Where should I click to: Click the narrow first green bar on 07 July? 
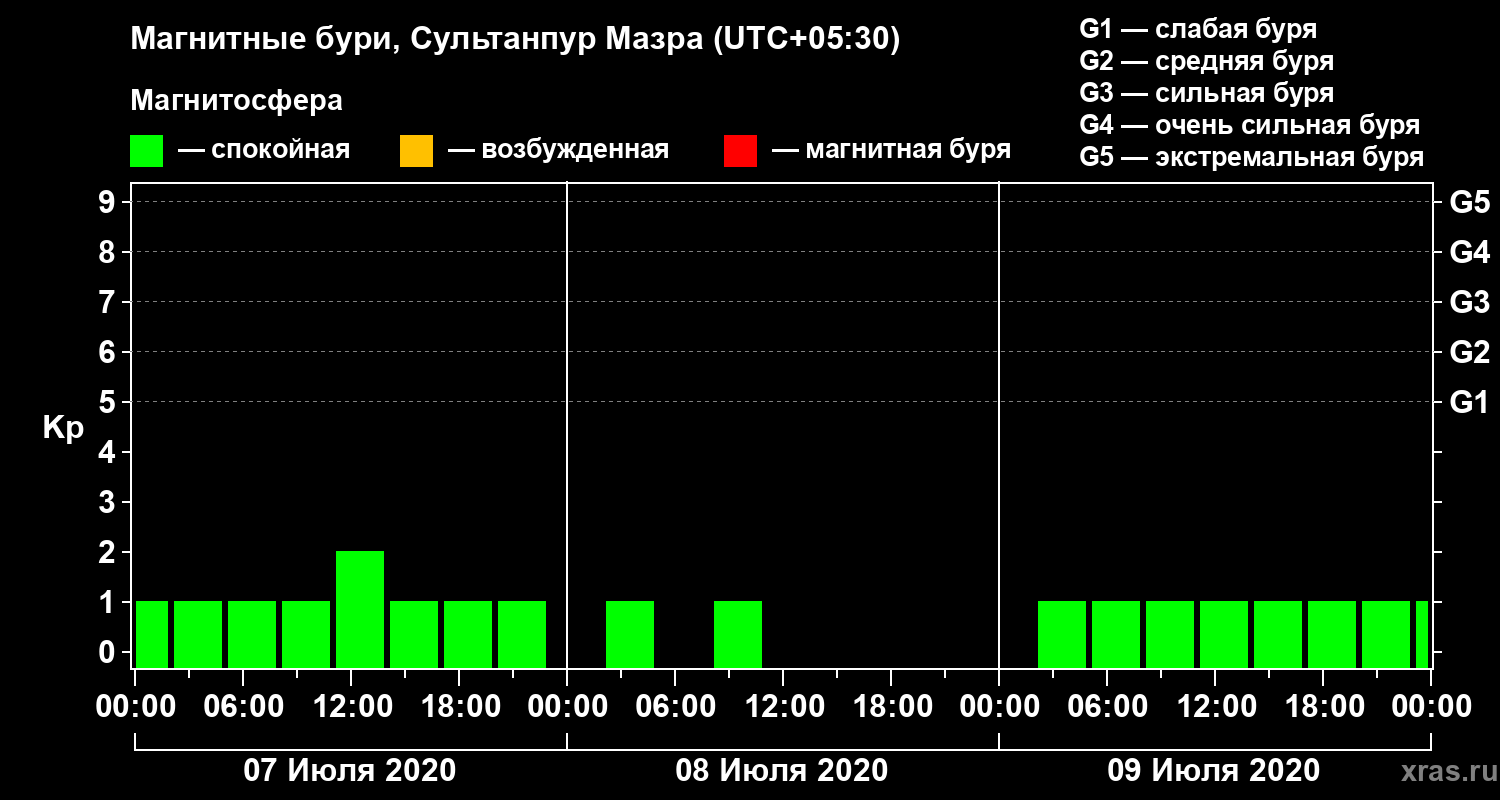[152, 634]
